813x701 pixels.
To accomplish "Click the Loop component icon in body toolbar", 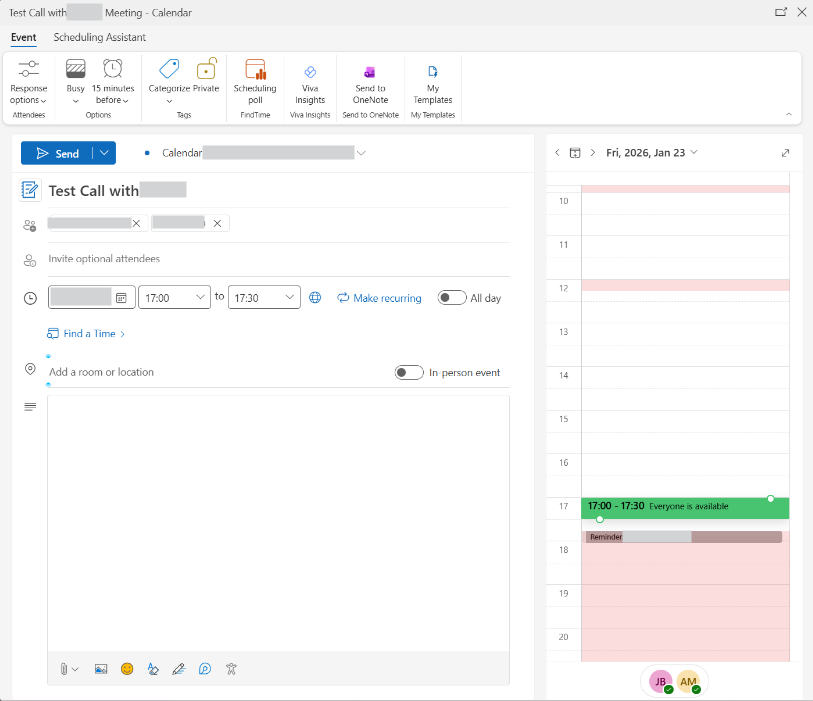I will pos(205,669).
